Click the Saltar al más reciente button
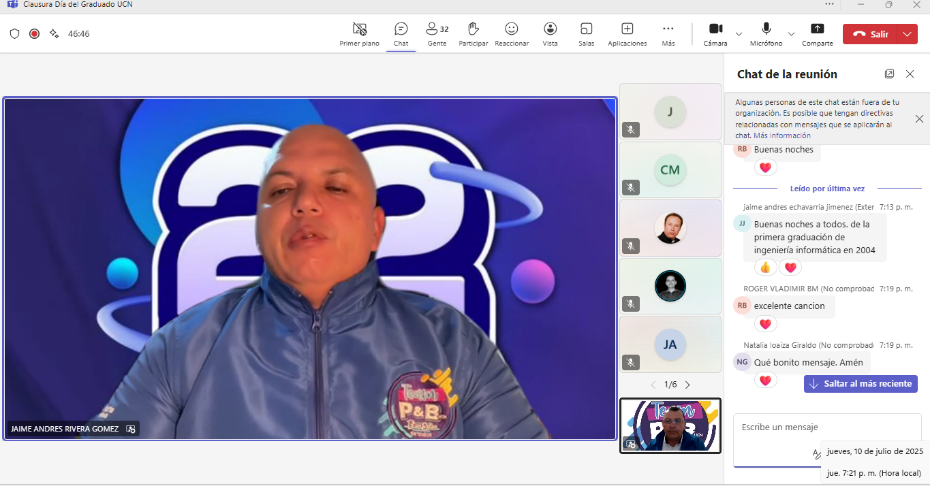 coord(860,384)
